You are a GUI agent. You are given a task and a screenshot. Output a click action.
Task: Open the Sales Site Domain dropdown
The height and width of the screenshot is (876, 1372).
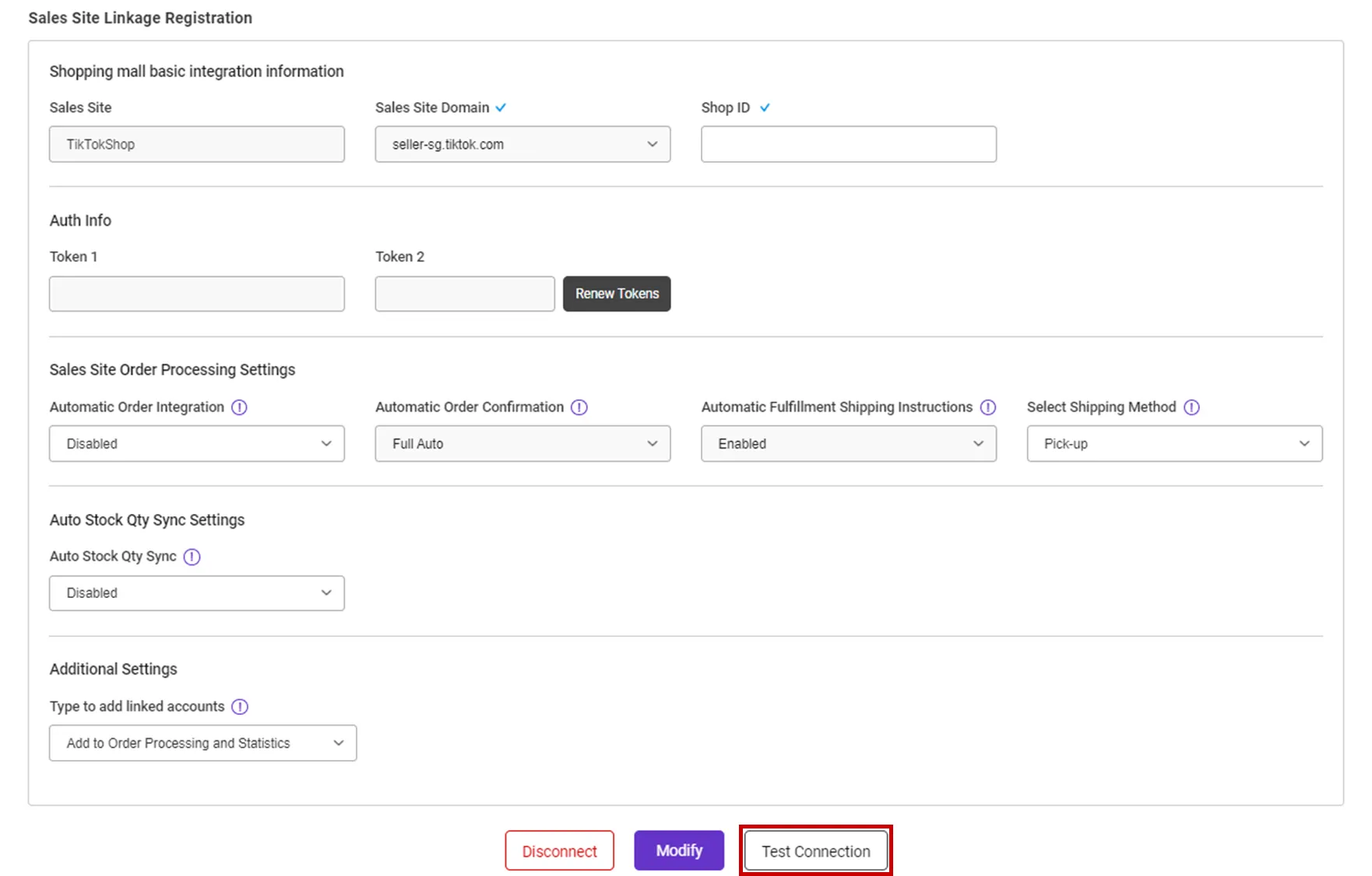pos(522,144)
